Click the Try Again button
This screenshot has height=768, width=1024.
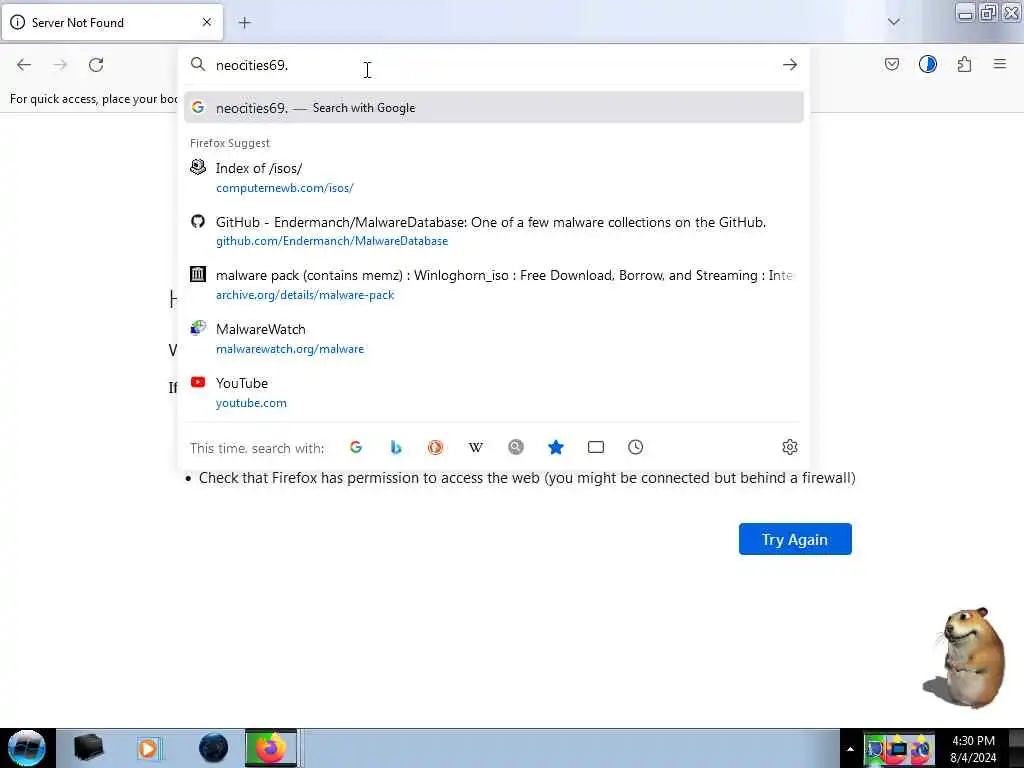pyautogui.click(x=795, y=539)
